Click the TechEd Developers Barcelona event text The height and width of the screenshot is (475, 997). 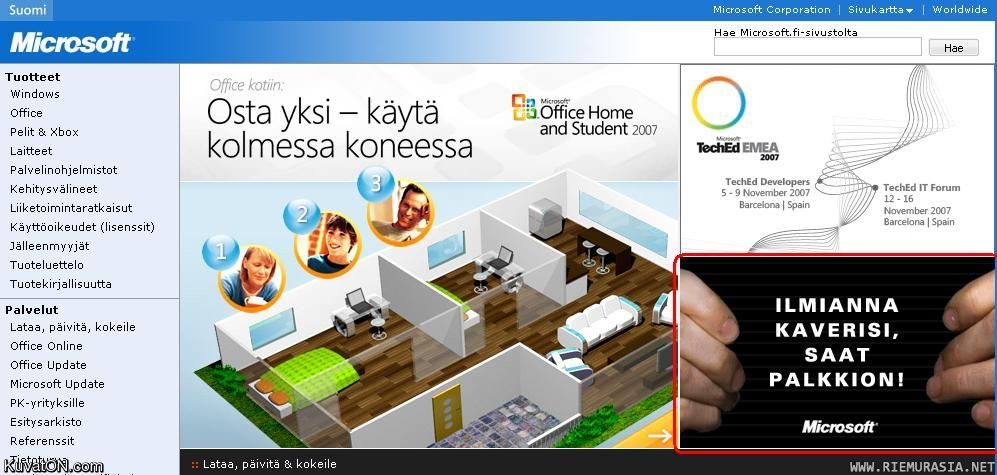click(768, 193)
